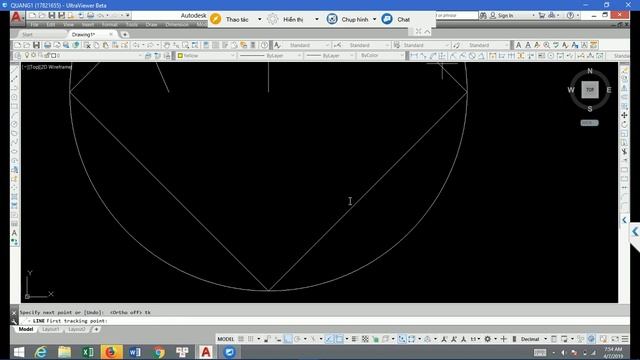640x360 pixels.
Task: Click the Help question mark in Standard toolbar
Action: pyautogui.click(x=264, y=45)
